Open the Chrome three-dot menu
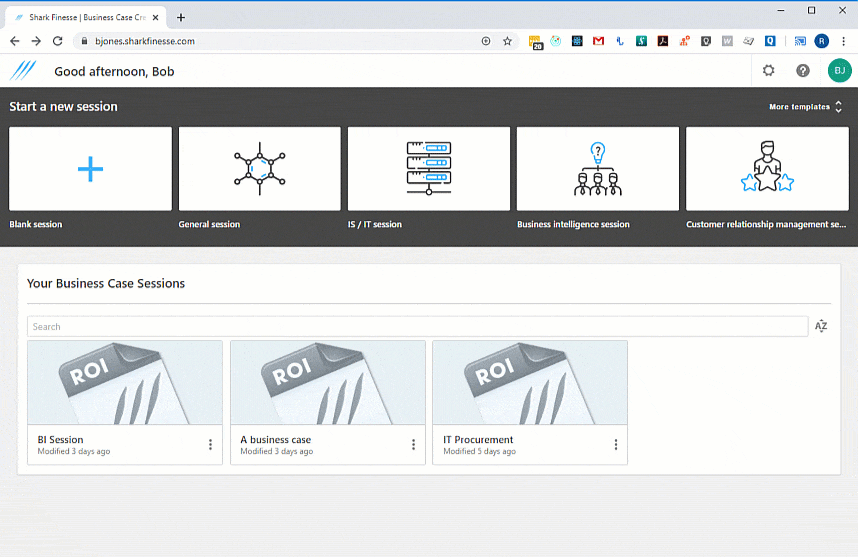Viewport: 858px width, 557px height. coord(843,41)
